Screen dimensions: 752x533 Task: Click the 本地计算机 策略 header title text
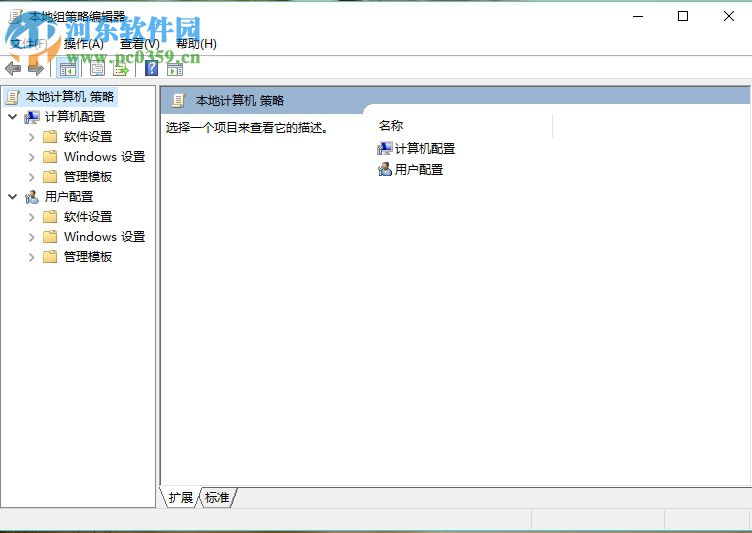(x=240, y=101)
